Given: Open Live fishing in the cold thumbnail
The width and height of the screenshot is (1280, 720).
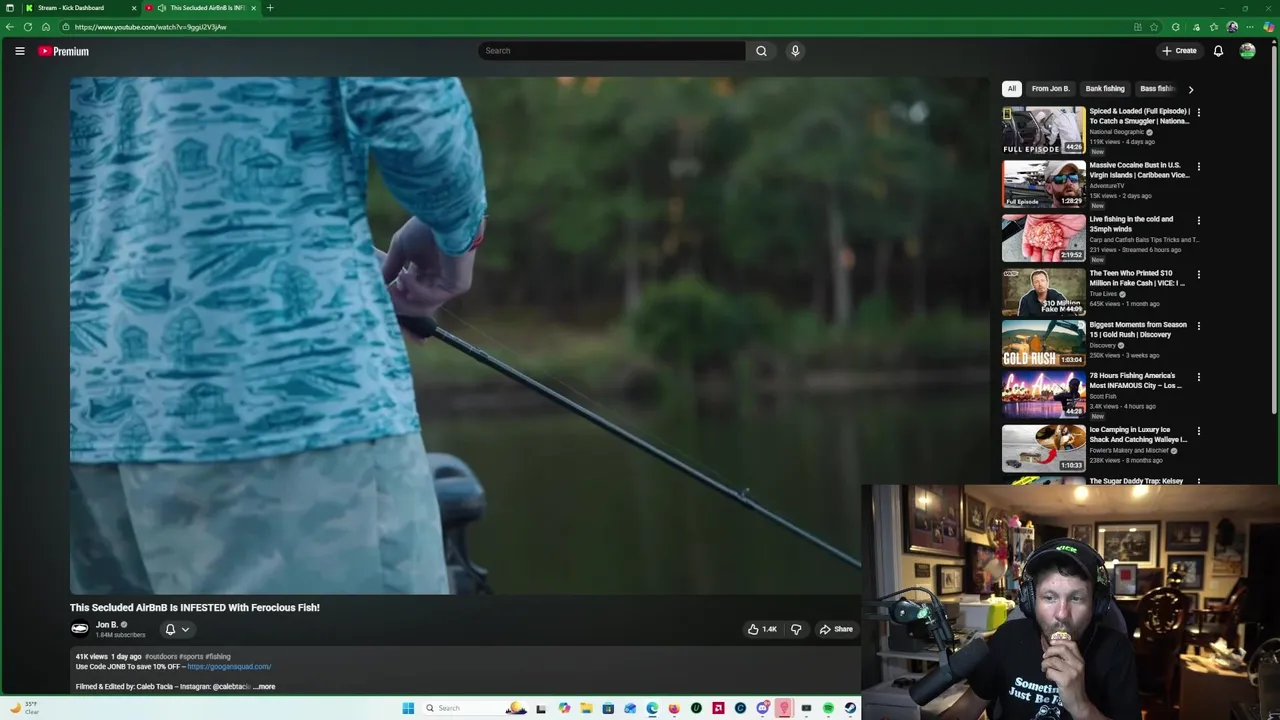Looking at the screenshot, I should click(1043, 238).
